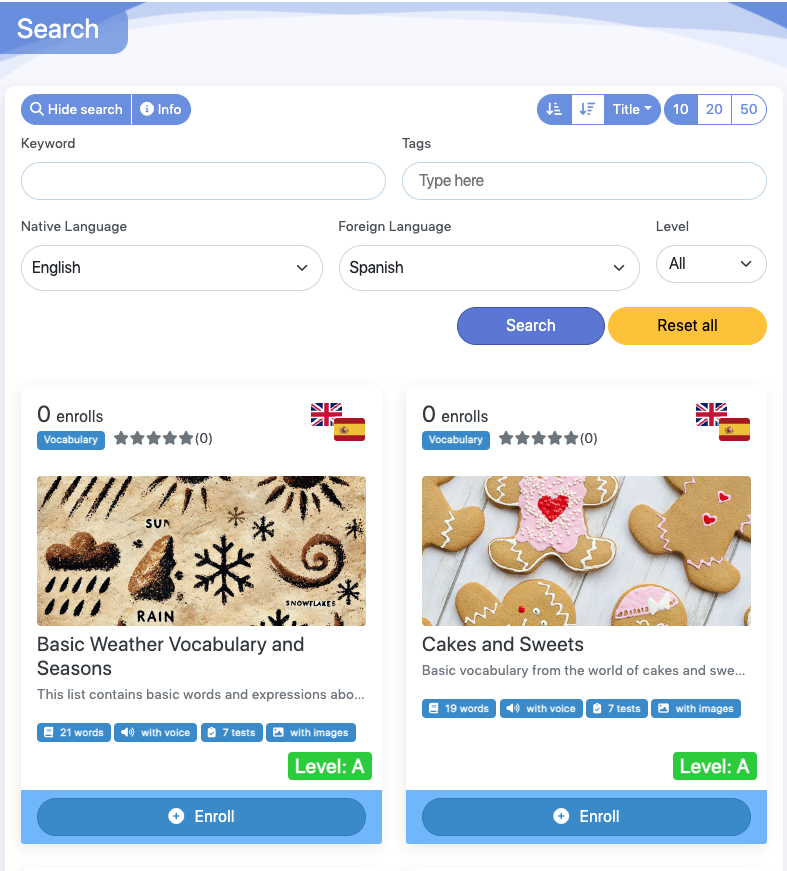
Task: Click UK-Spain flags on Basic Weather card
Action: click(338, 422)
